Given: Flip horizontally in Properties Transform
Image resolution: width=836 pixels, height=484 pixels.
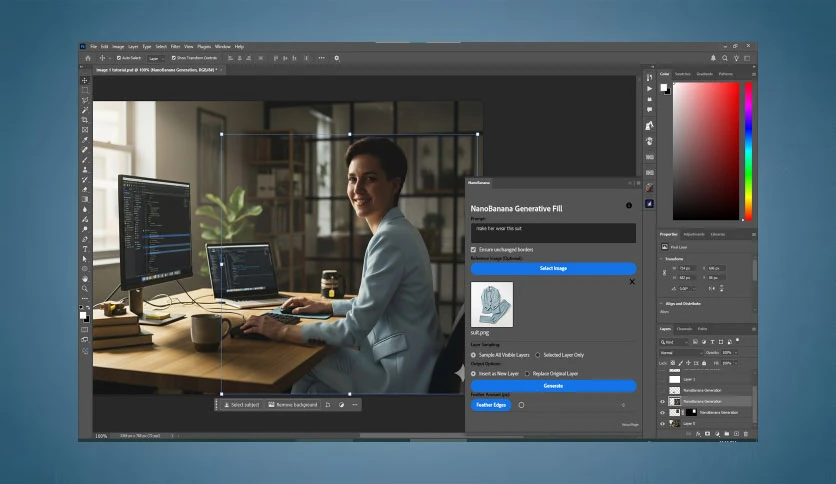Looking at the screenshot, I should tap(711, 288).
